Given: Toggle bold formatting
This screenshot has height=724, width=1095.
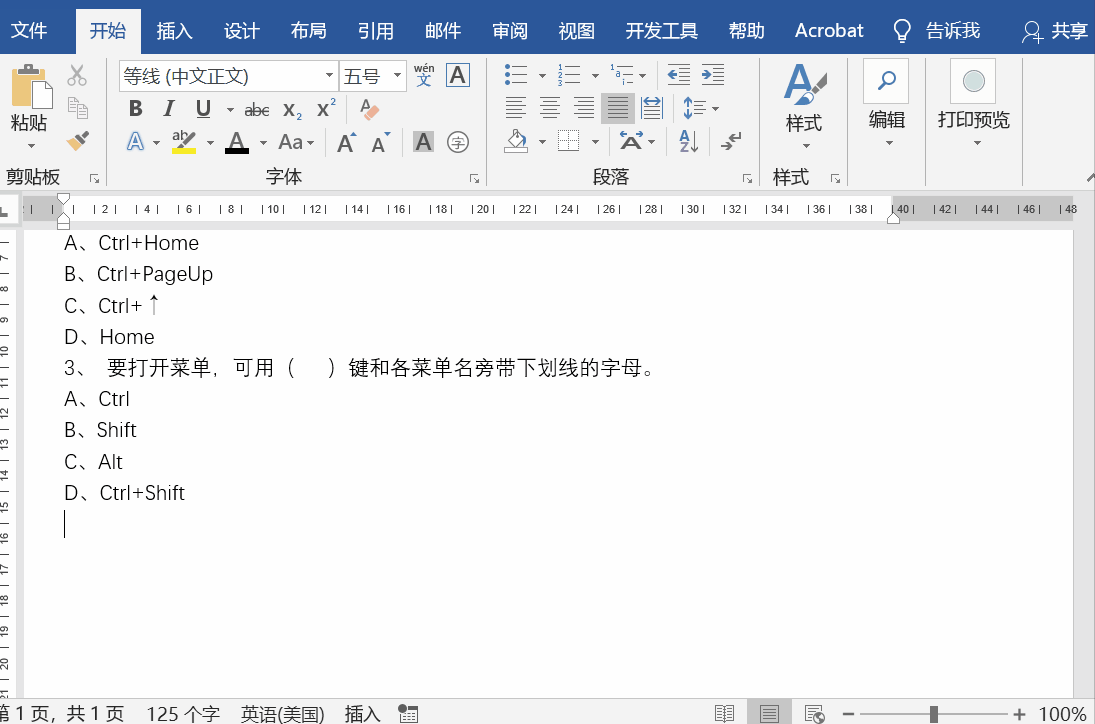Looking at the screenshot, I should pos(135,109).
